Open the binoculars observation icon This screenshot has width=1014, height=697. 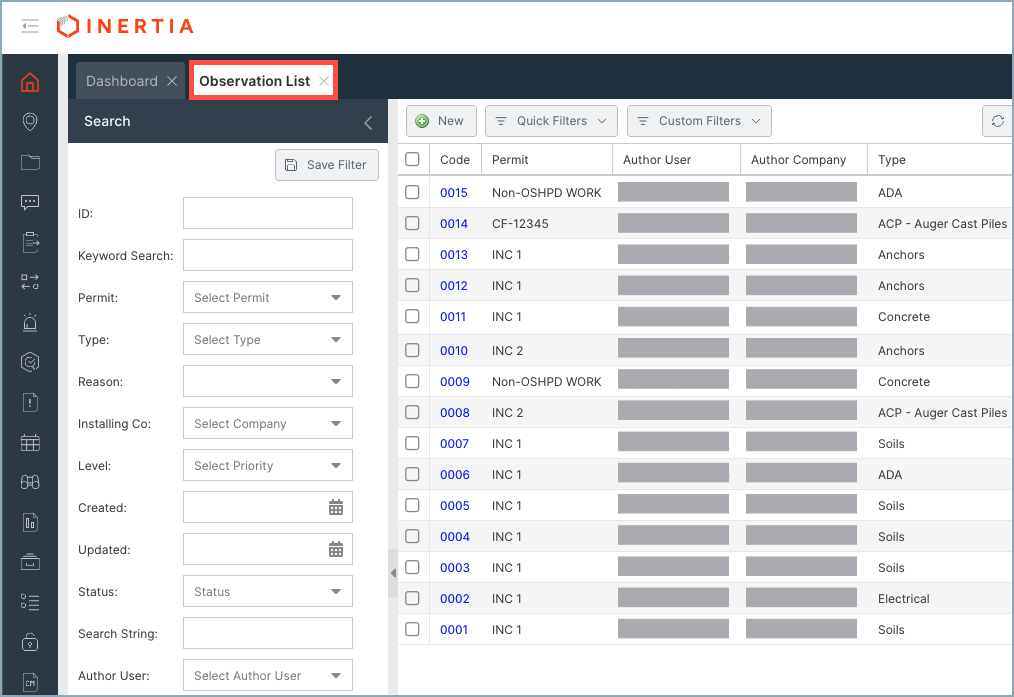30,482
